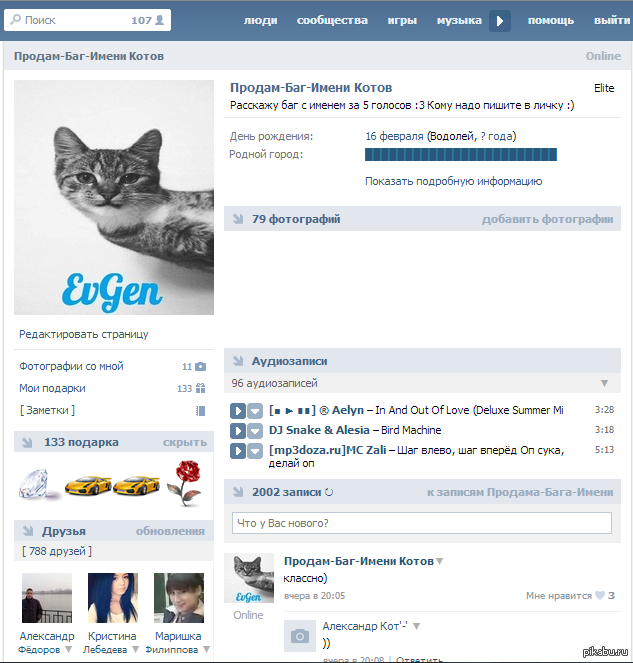Open dropdown arrow under Кристина Лебедева
The width and height of the screenshot is (633, 663).
pyautogui.click(x=135, y=649)
